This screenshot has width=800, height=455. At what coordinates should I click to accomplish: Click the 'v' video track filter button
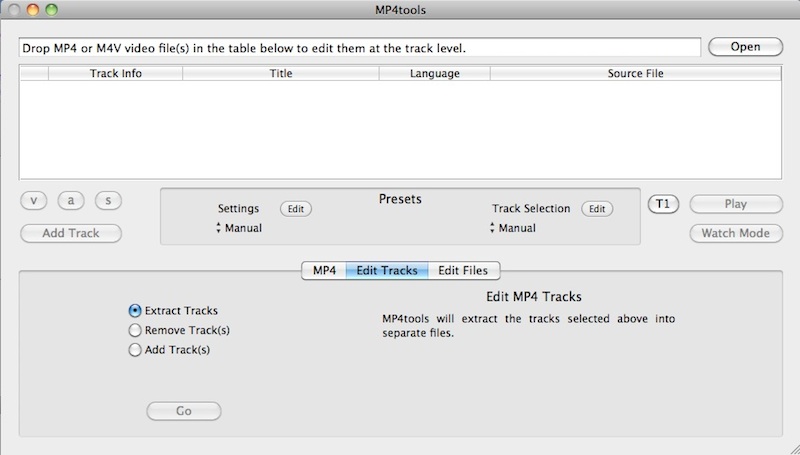pyautogui.click(x=34, y=202)
